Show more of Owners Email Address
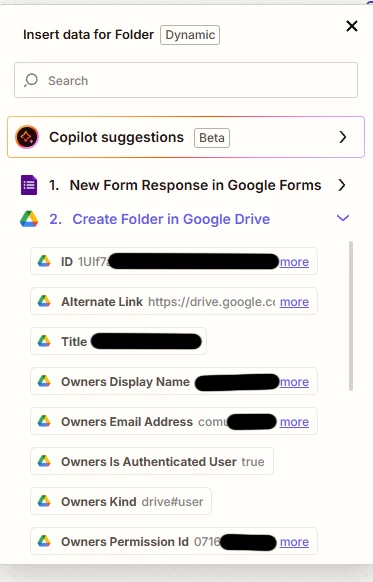Screen dimensions: 373x582 (x=294, y=422)
